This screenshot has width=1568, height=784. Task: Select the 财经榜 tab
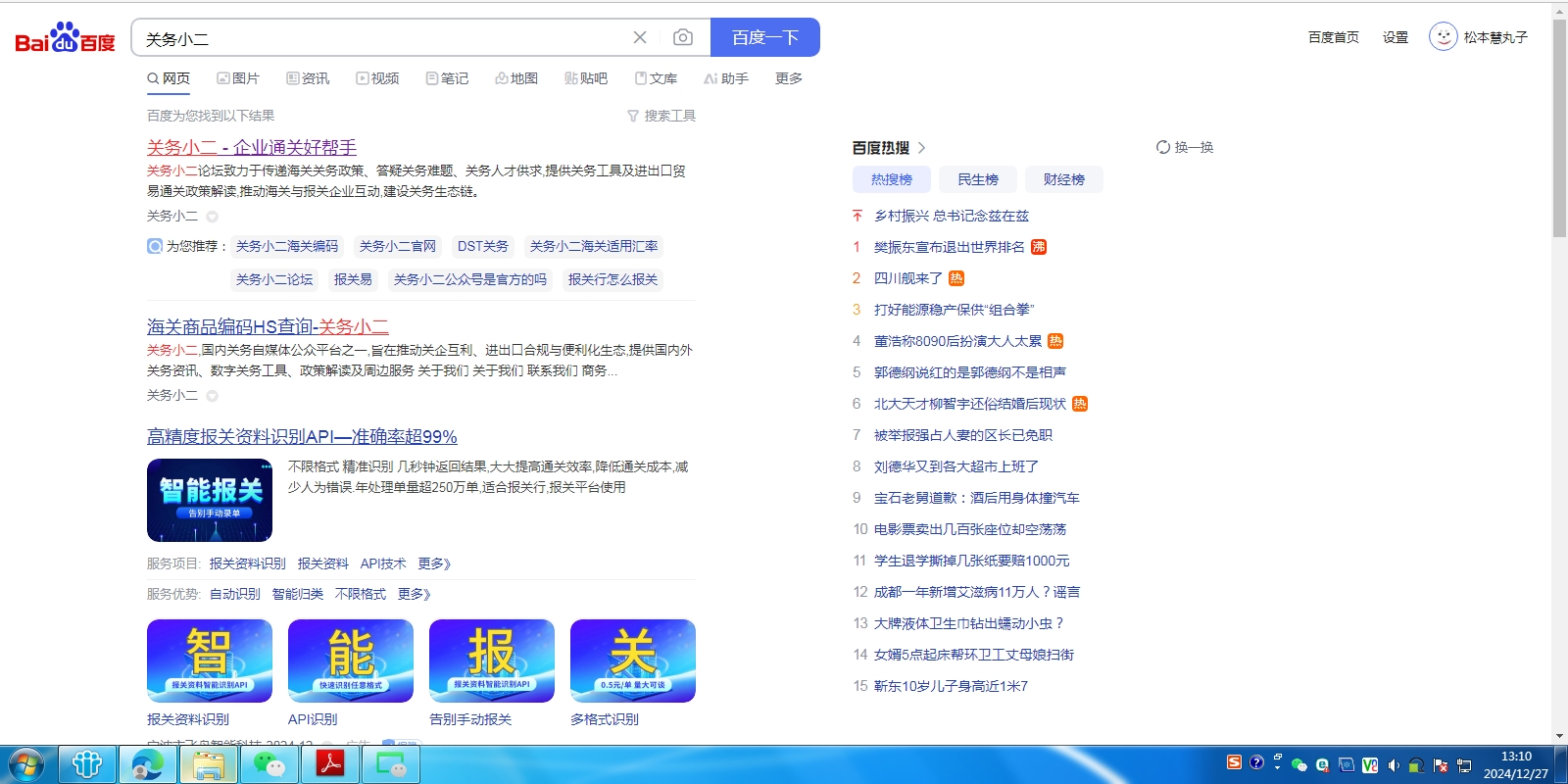point(1064,179)
